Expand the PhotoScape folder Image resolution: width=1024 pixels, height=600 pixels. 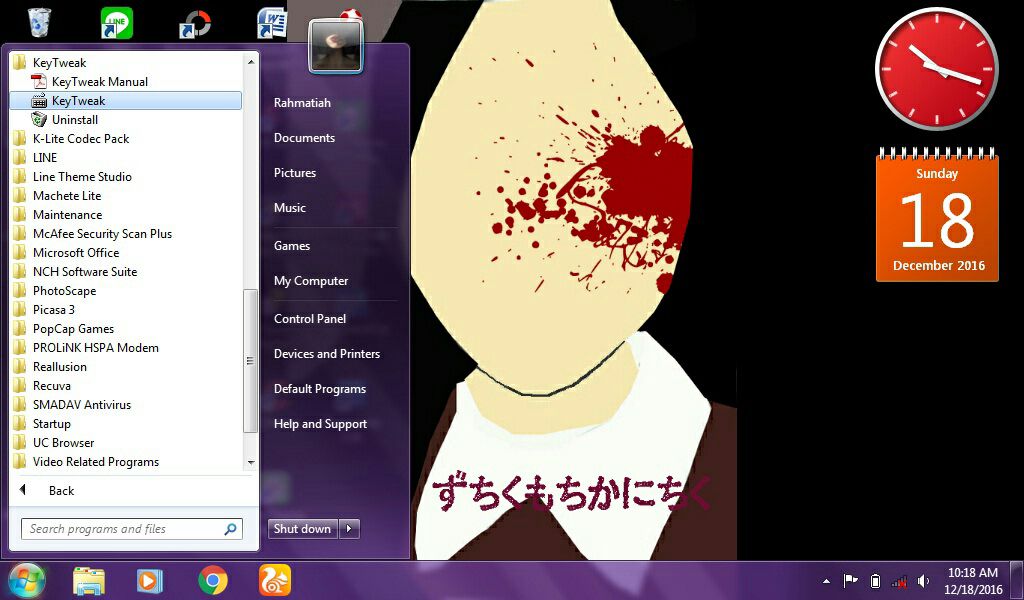click(64, 291)
